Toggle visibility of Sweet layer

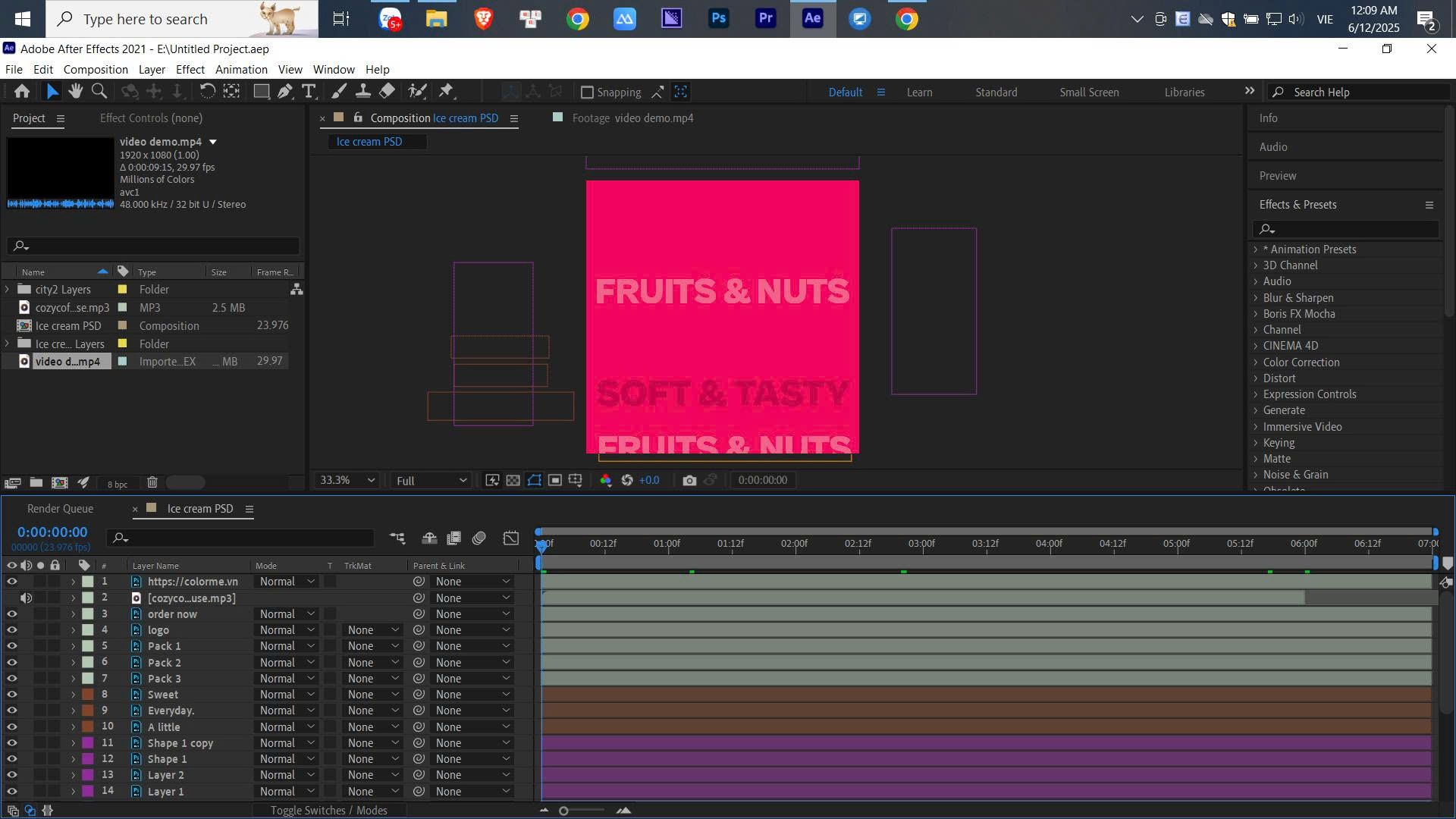[x=11, y=695]
